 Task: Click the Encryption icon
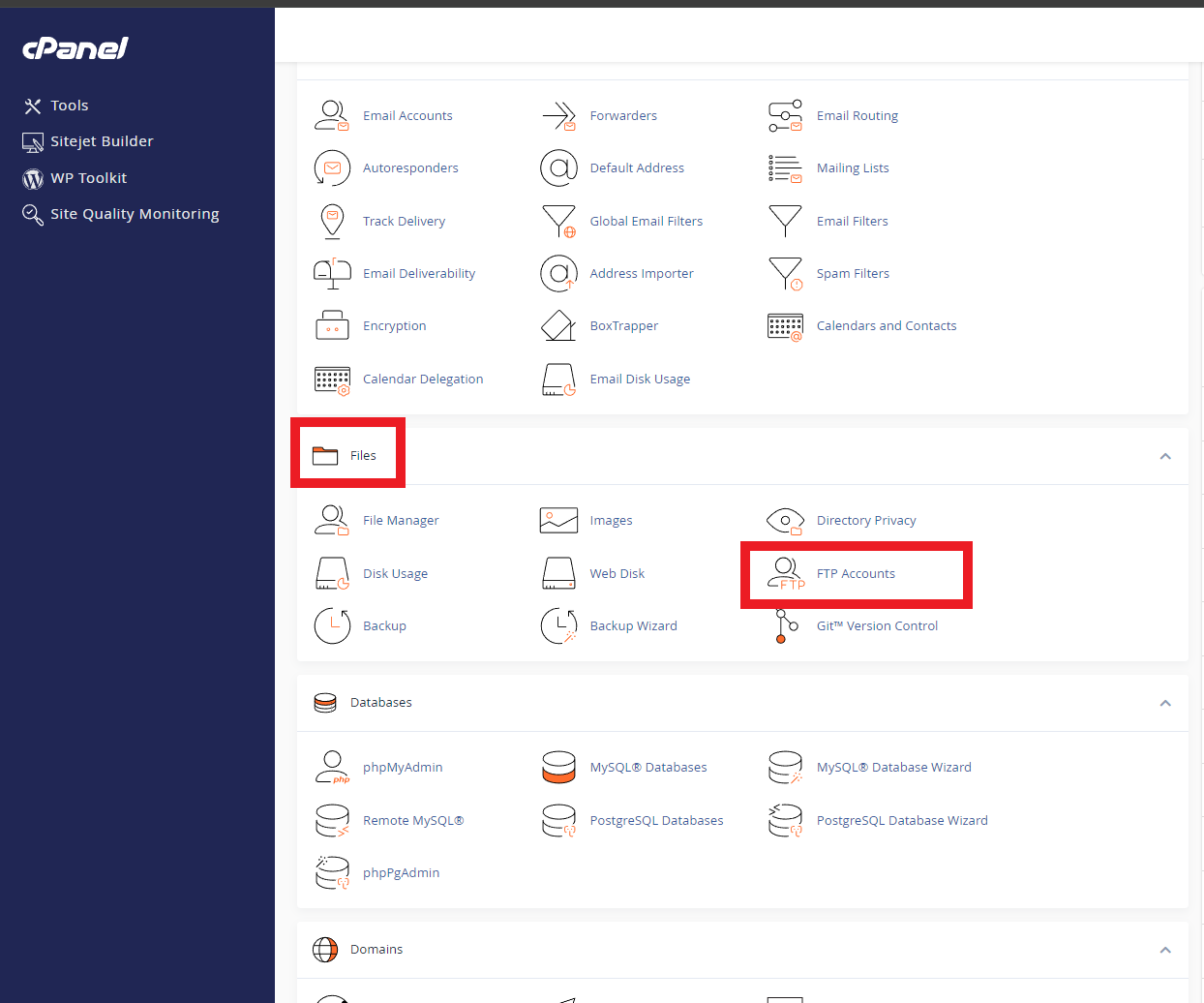coord(332,325)
